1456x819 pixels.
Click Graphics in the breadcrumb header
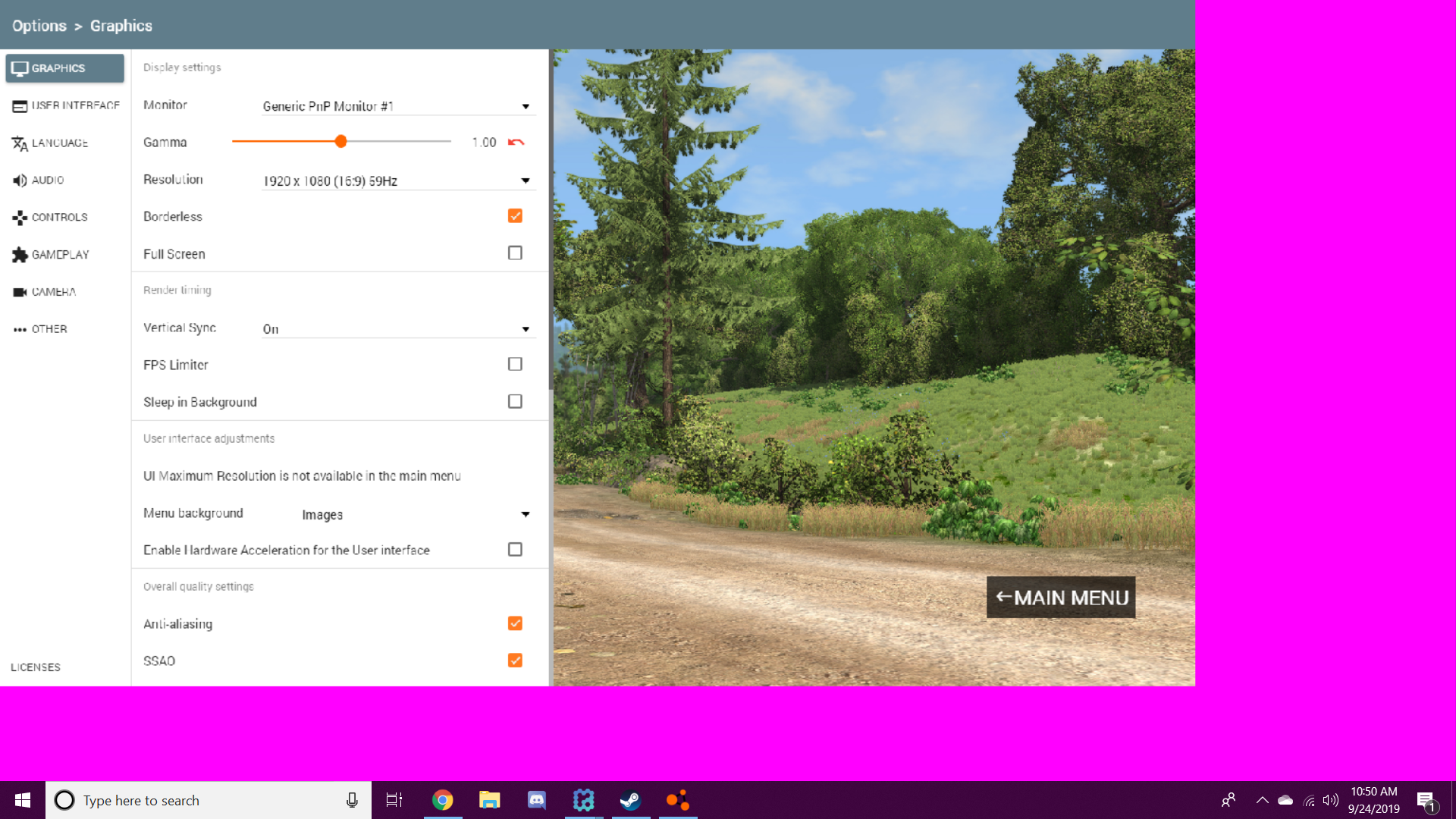tap(121, 26)
